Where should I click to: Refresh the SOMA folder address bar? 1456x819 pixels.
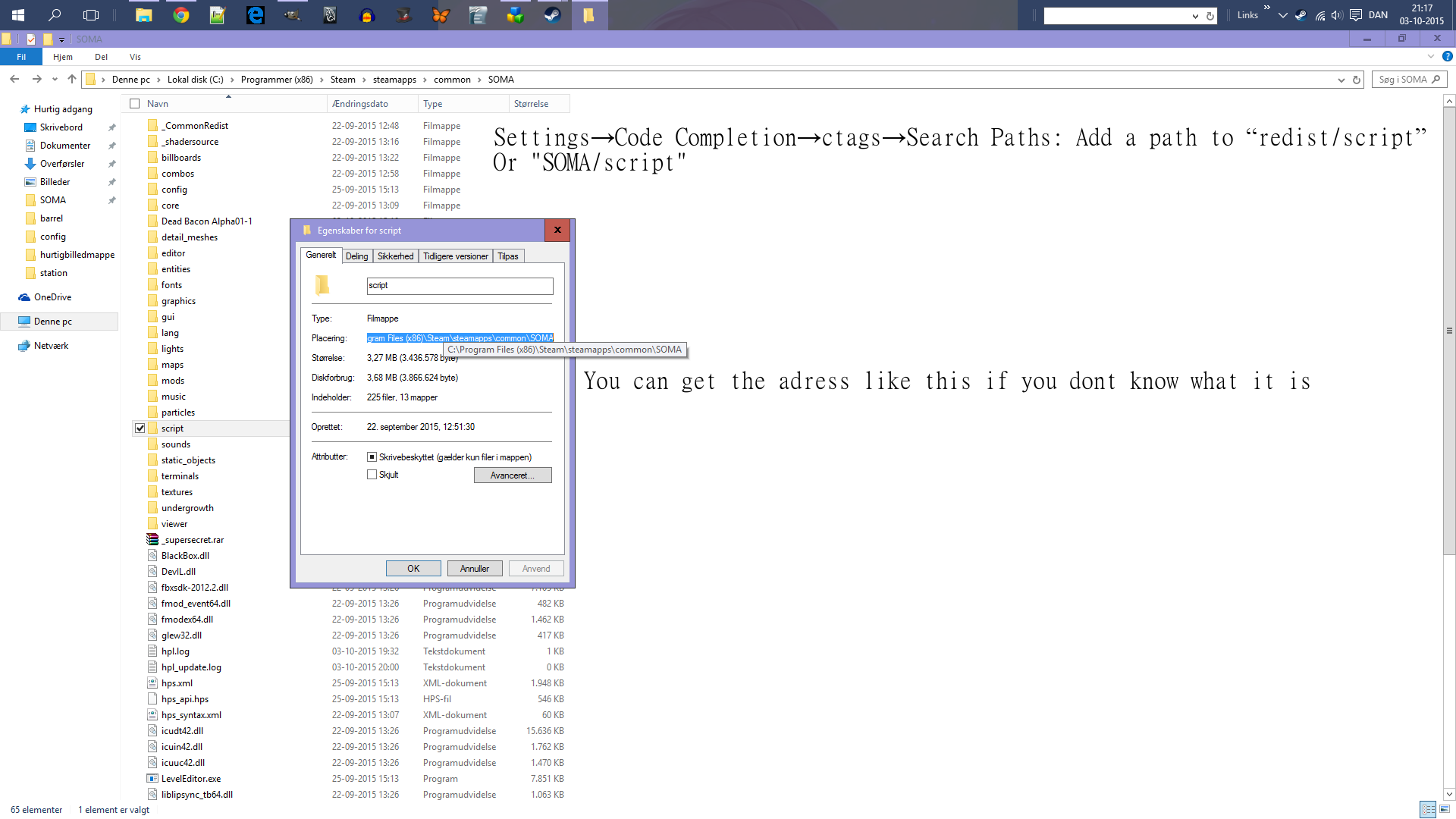coord(1357,80)
